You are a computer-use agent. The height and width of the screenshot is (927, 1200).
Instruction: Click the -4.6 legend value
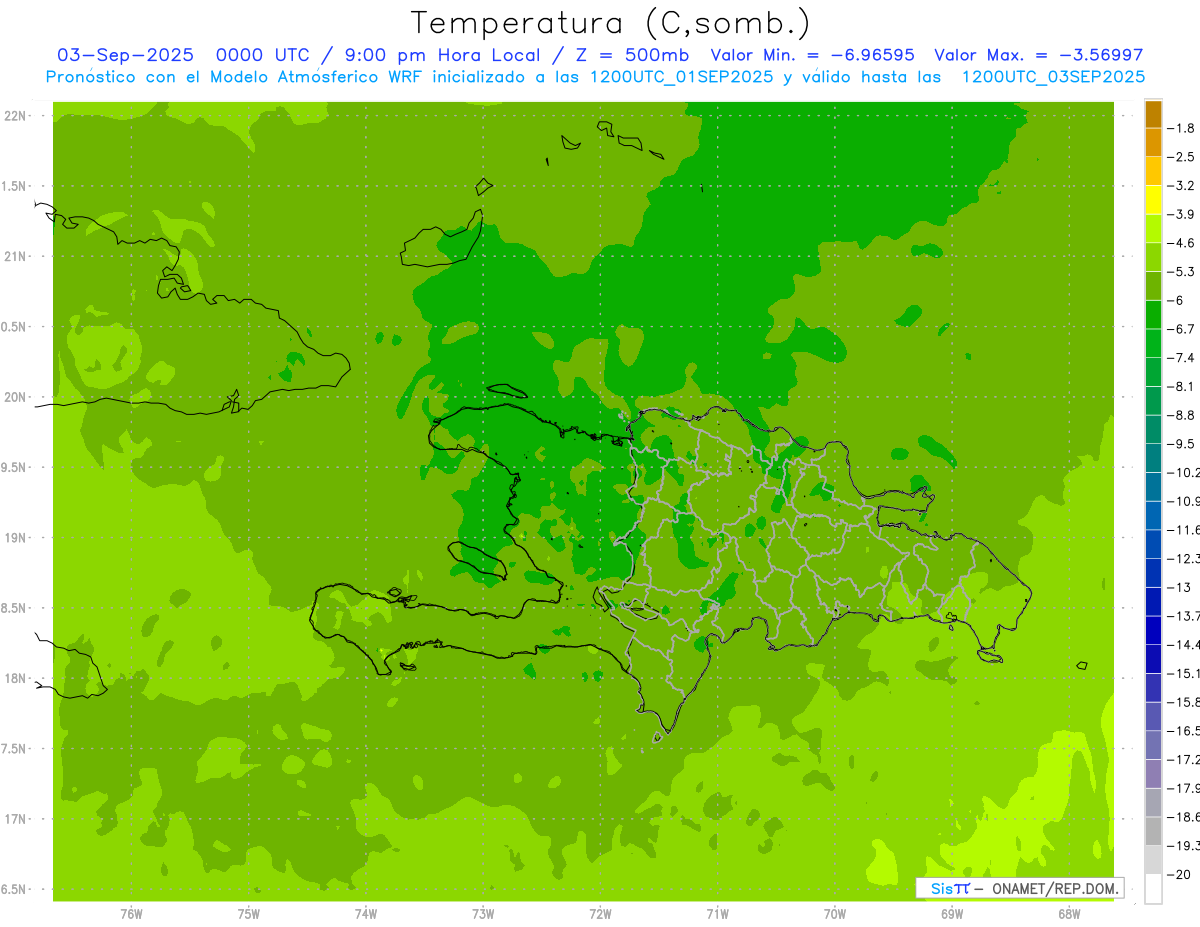(x=1182, y=243)
